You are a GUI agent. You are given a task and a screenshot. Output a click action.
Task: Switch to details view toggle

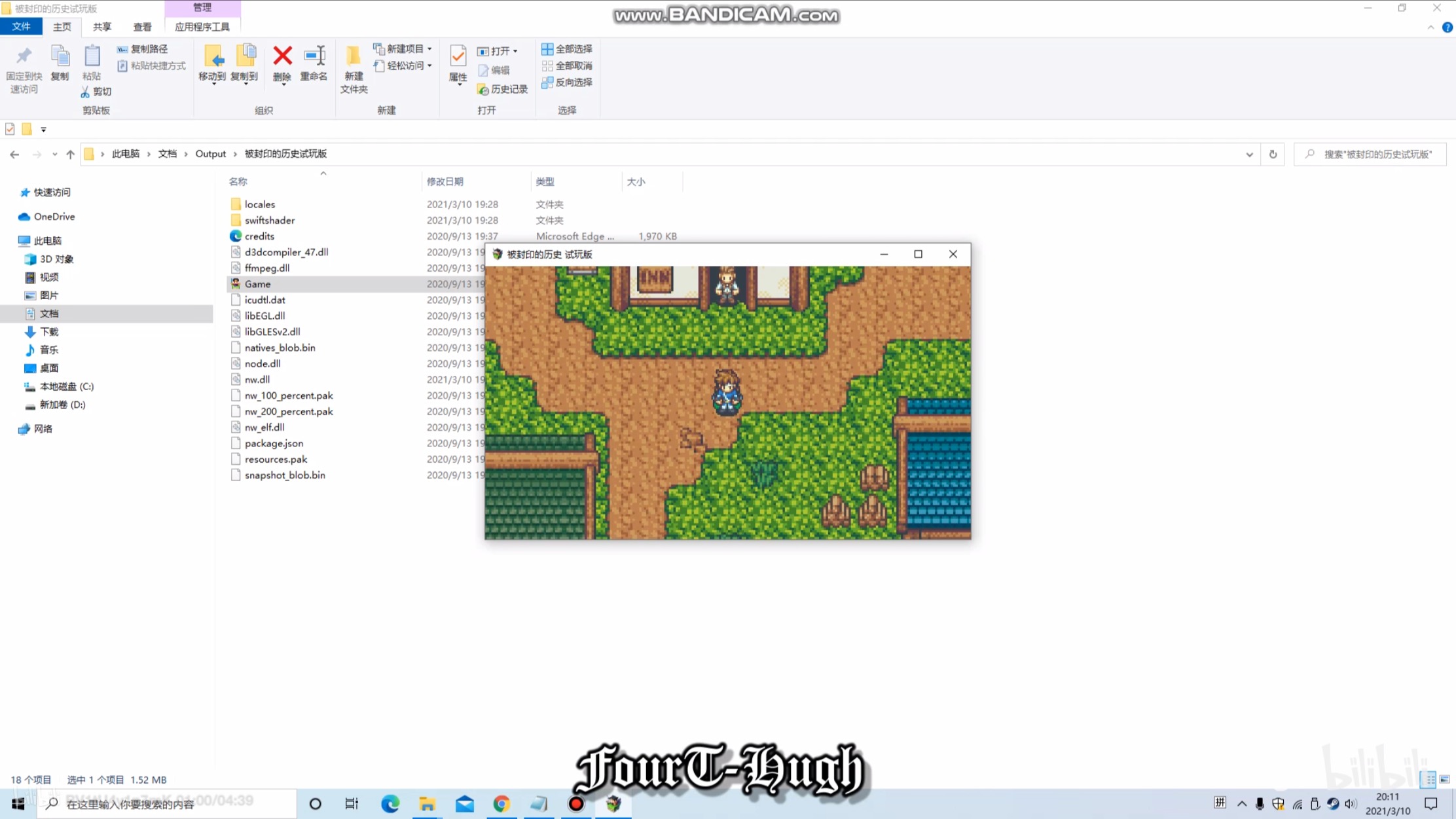click(x=1429, y=779)
